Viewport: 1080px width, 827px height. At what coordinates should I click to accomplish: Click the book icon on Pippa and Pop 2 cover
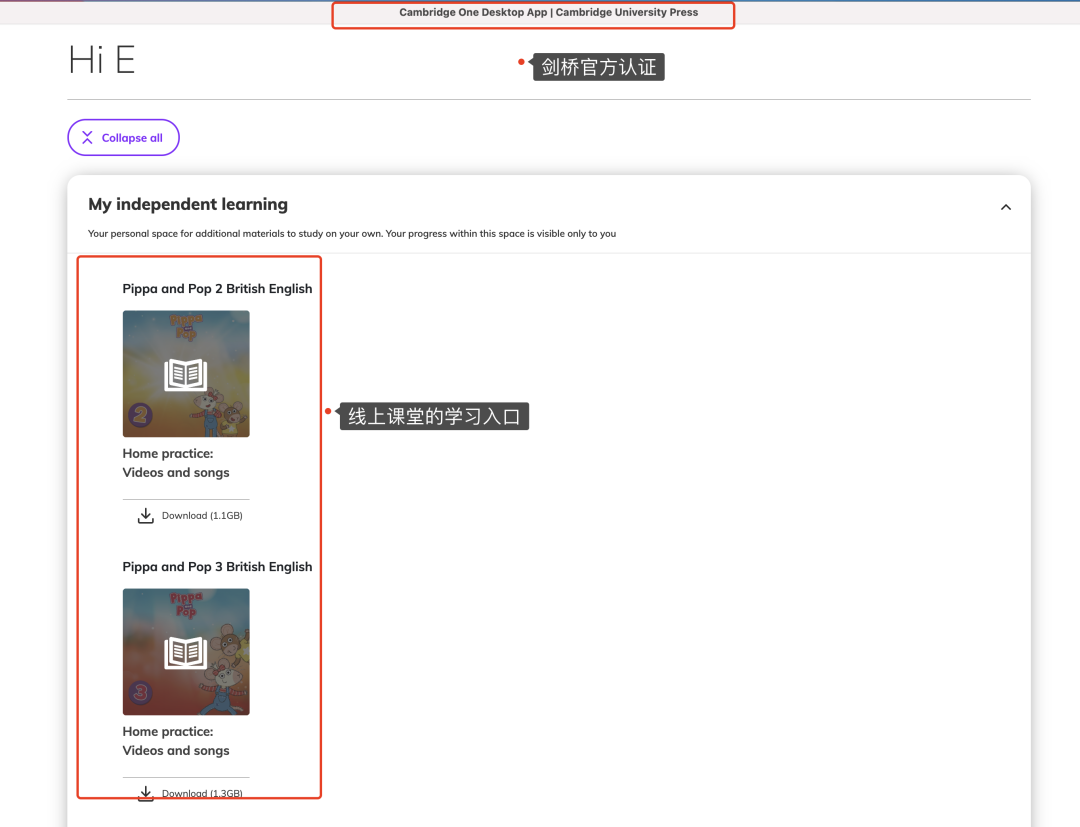click(x=186, y=375)
